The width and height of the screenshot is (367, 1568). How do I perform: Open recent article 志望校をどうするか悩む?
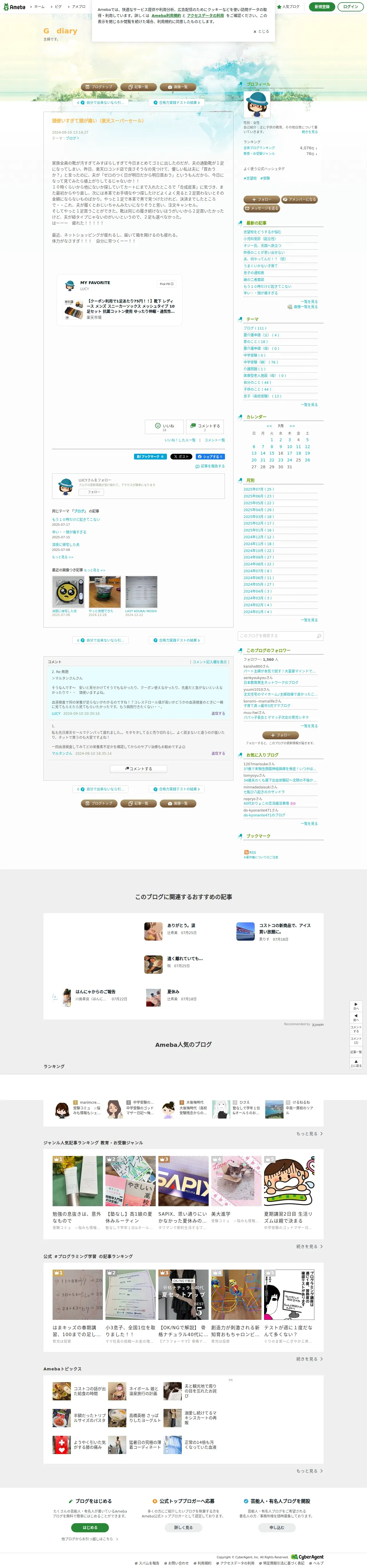(x=262, y=232)
